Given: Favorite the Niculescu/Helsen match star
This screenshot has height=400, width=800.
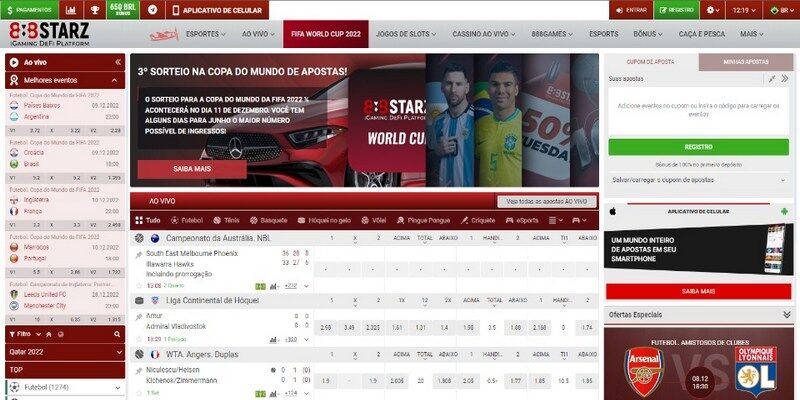Looking at the screenshot, I should click(x=139, y=393).
